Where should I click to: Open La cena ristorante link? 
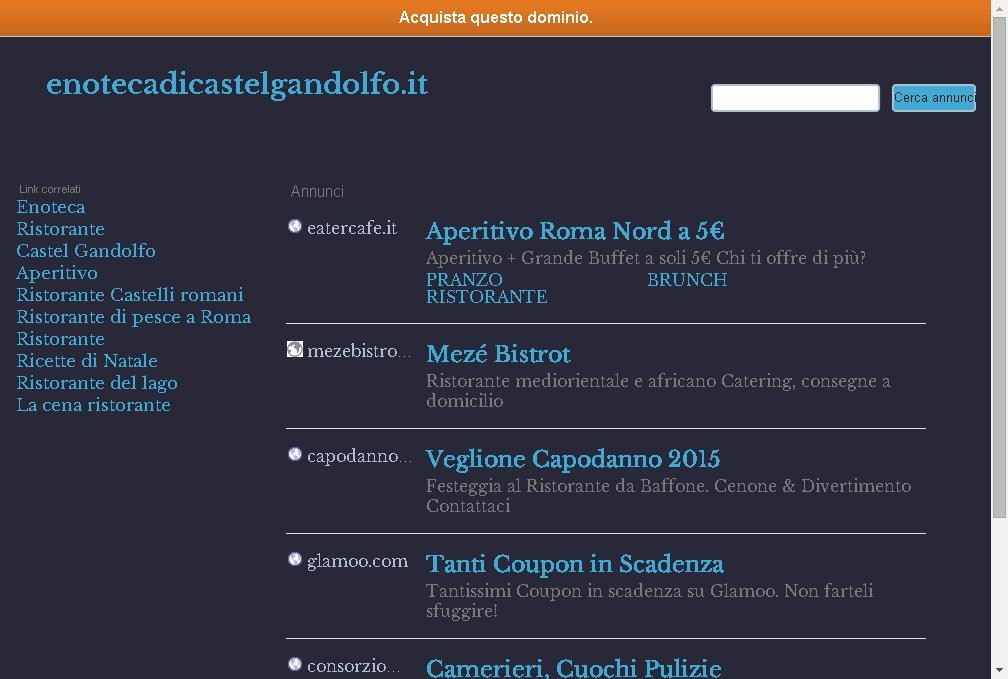(94, 405)
